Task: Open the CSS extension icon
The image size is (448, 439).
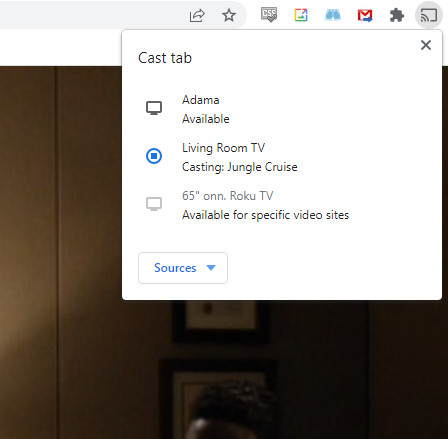Action: [x=269, y=15]
